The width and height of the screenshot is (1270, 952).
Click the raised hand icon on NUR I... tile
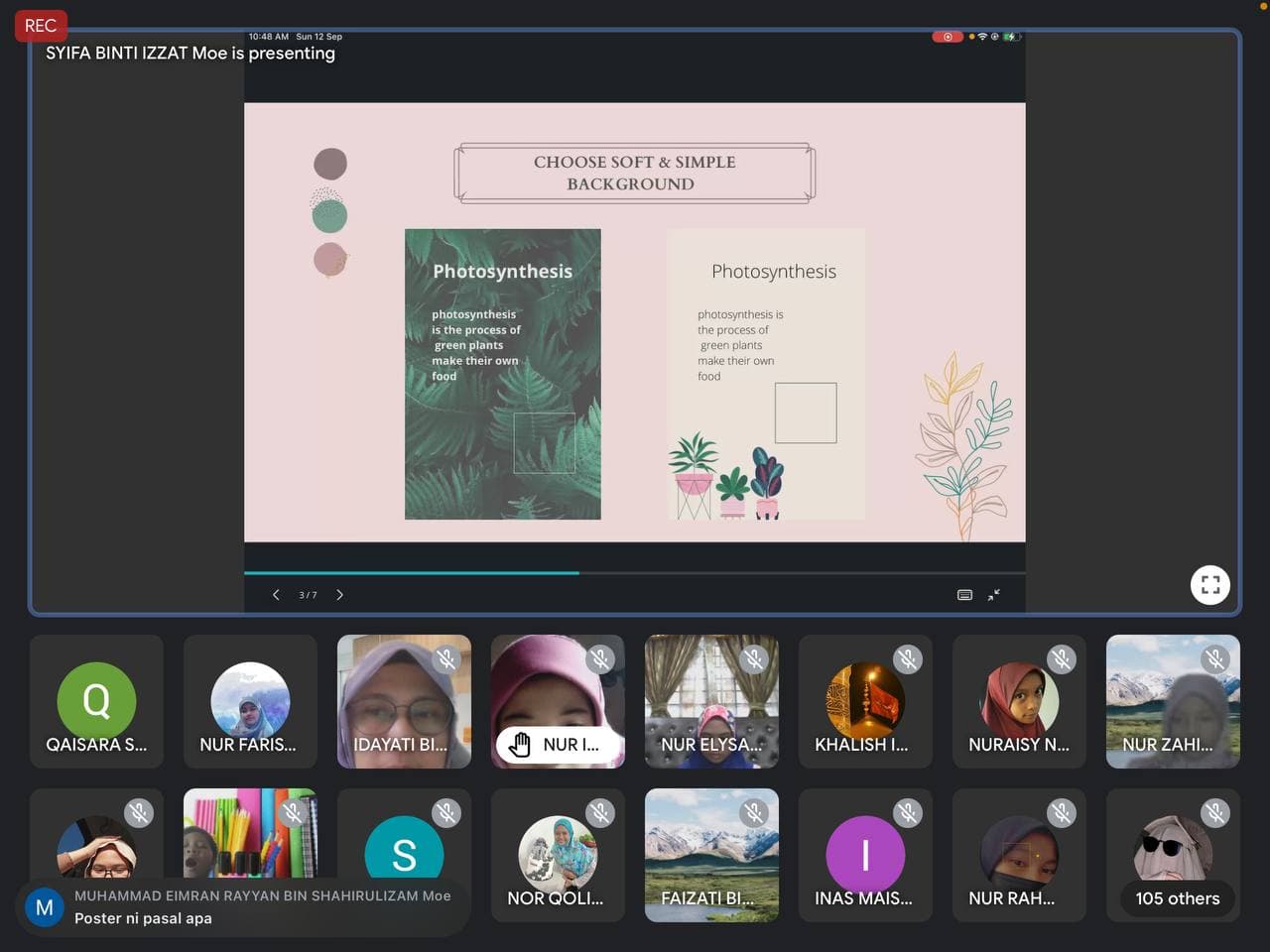click(x=520, y=744)
